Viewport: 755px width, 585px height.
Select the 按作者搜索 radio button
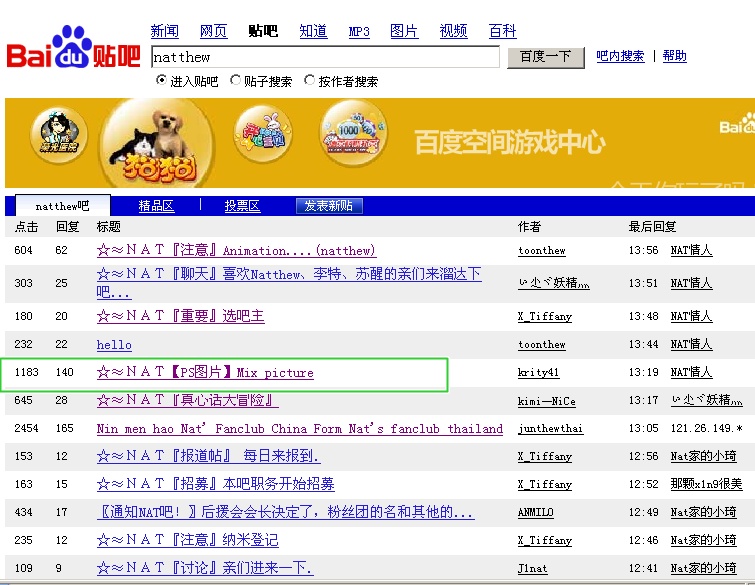pyautogui.click(x=310, y=80)
